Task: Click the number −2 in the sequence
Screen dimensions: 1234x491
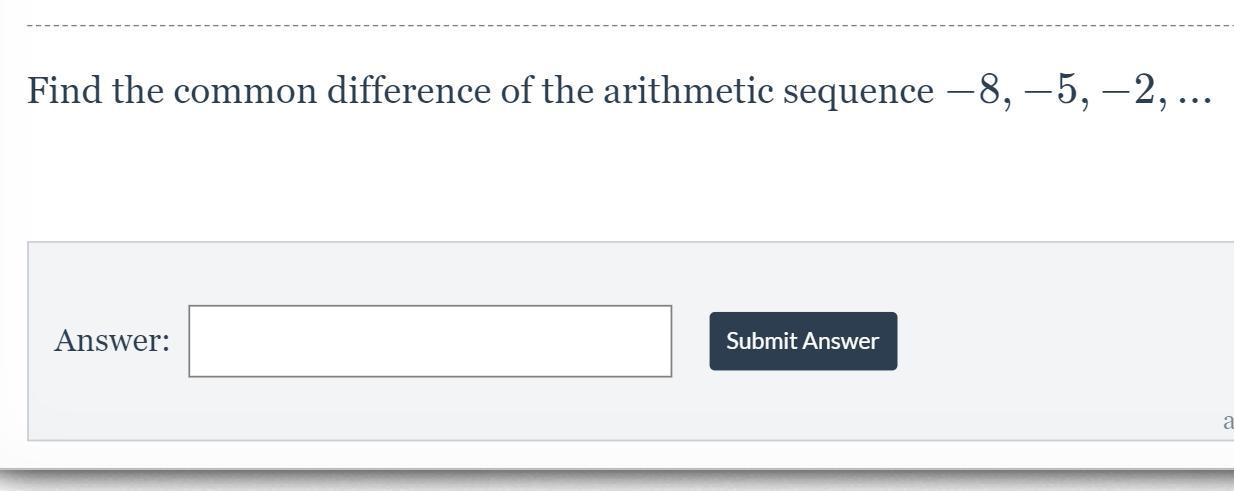Action: (1130, 91)
